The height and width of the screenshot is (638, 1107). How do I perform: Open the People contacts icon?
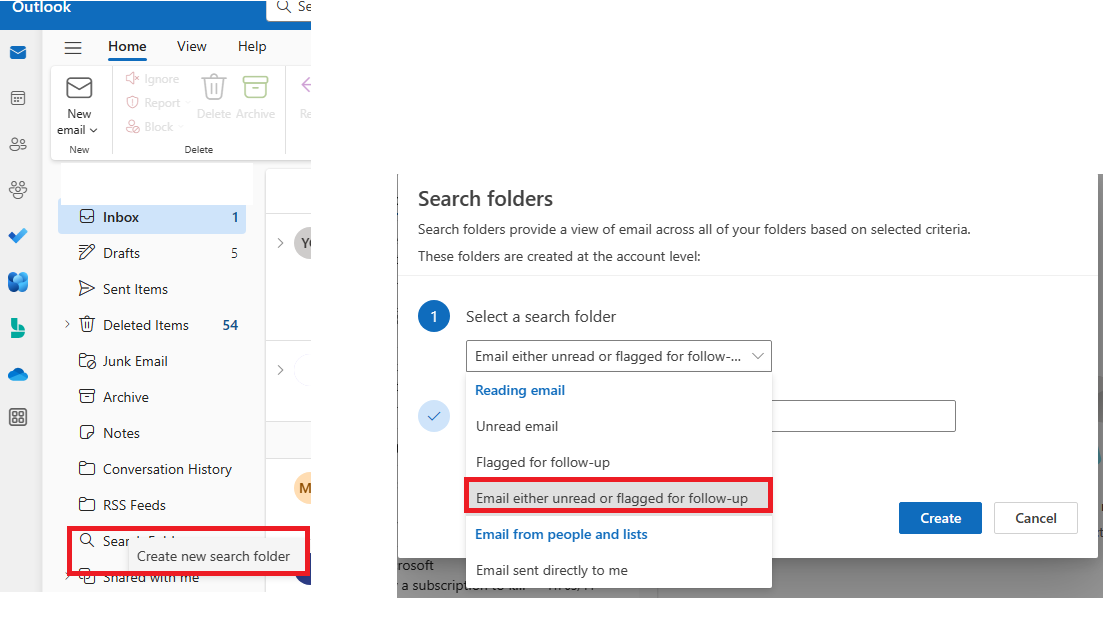(18, 144)
